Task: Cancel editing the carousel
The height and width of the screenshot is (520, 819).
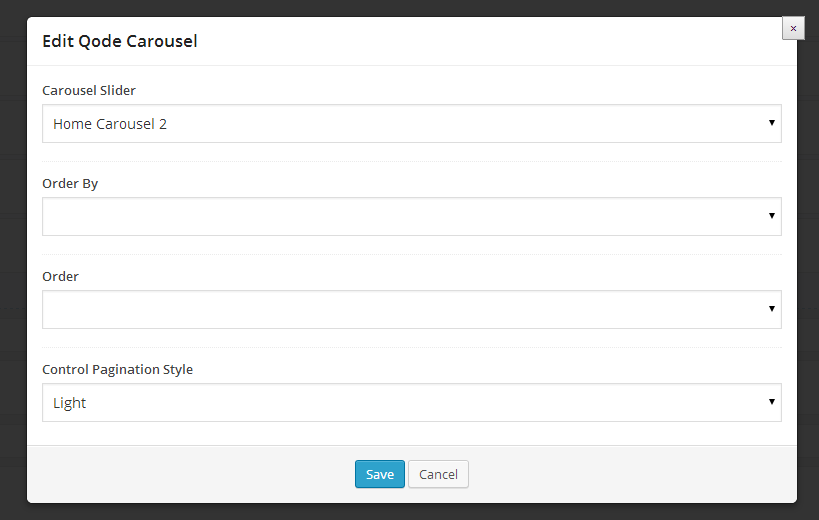Action: click(438, 474)
